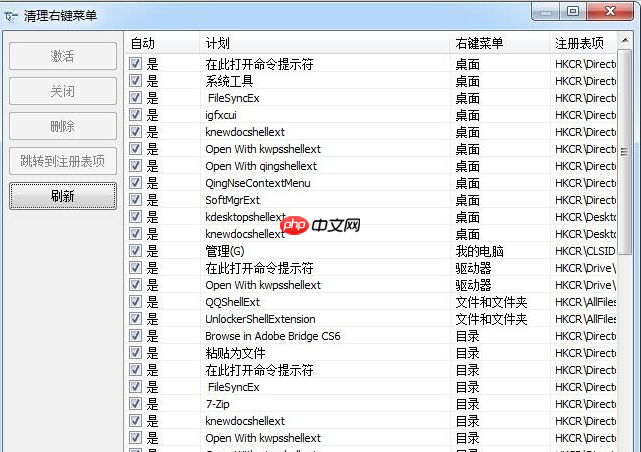Toggle the QingNseContextMenu checkbox
This screenshot has width=641, height=452.
click(x=135, y=183)
